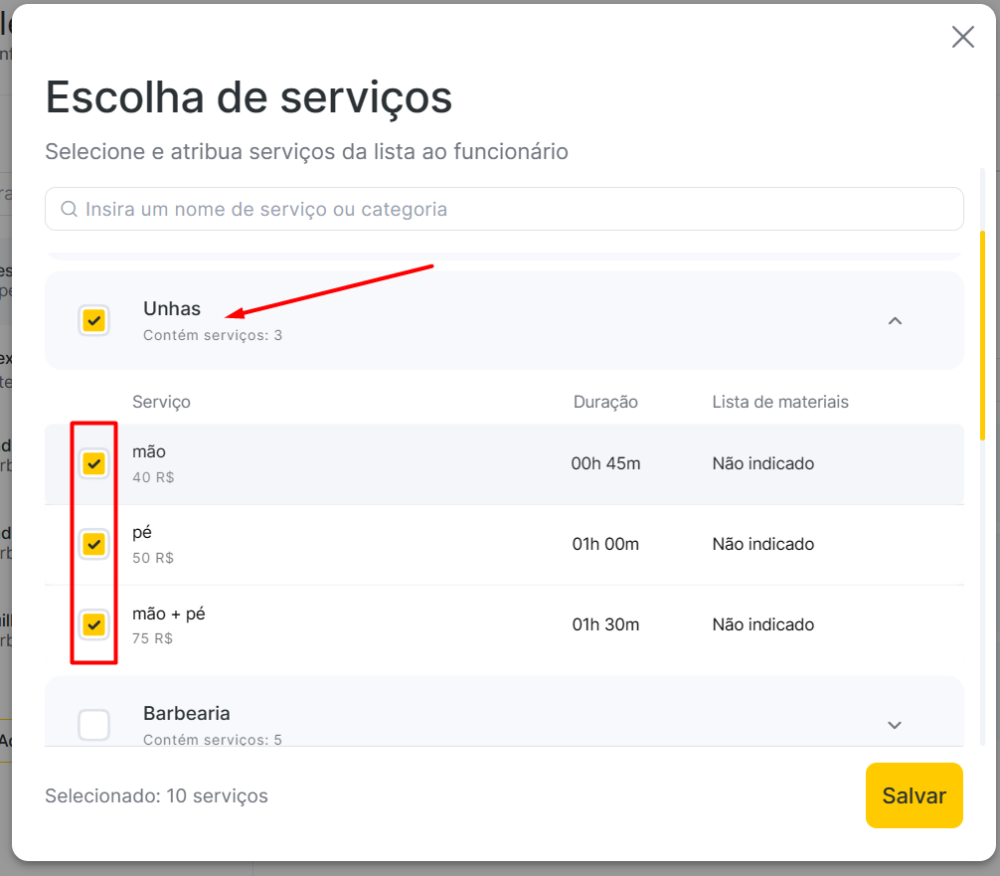Close the Escolha de serviços dialog
Screen dimensions: 1000x876
click(x=962, y=37)
